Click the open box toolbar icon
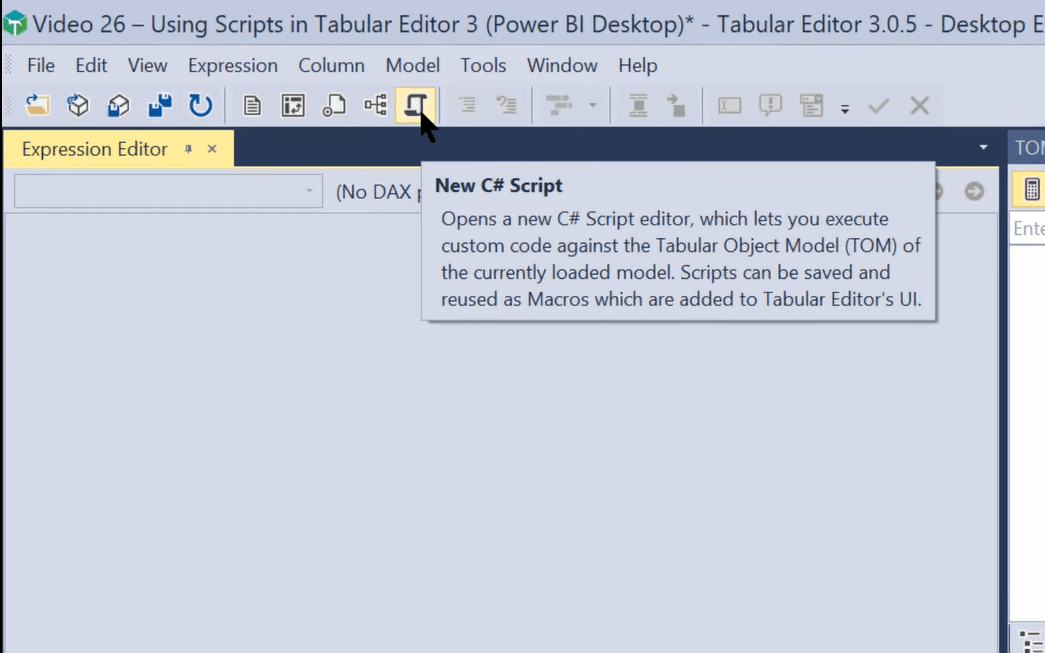This screenshot has height=653, width=1045. 119,105
